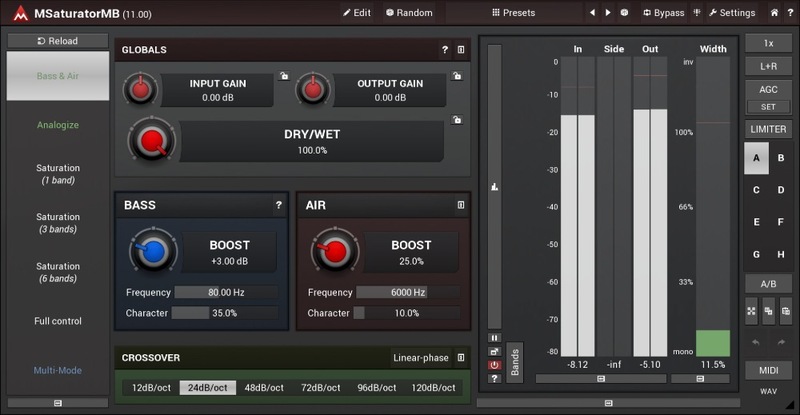The height and width of the screenshot is (415, 800).
Task: Switch to the Analogize screen
Action: point(58,125)
